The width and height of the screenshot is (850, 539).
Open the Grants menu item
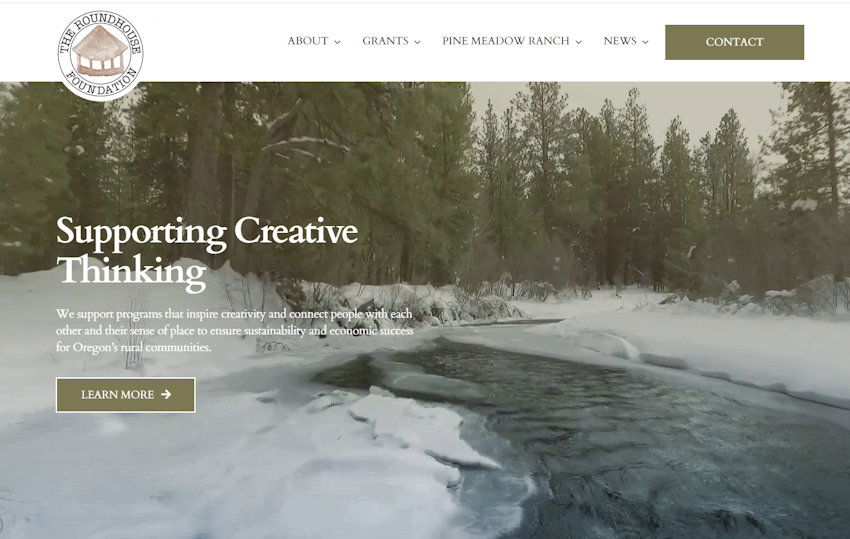pos(385,41)
